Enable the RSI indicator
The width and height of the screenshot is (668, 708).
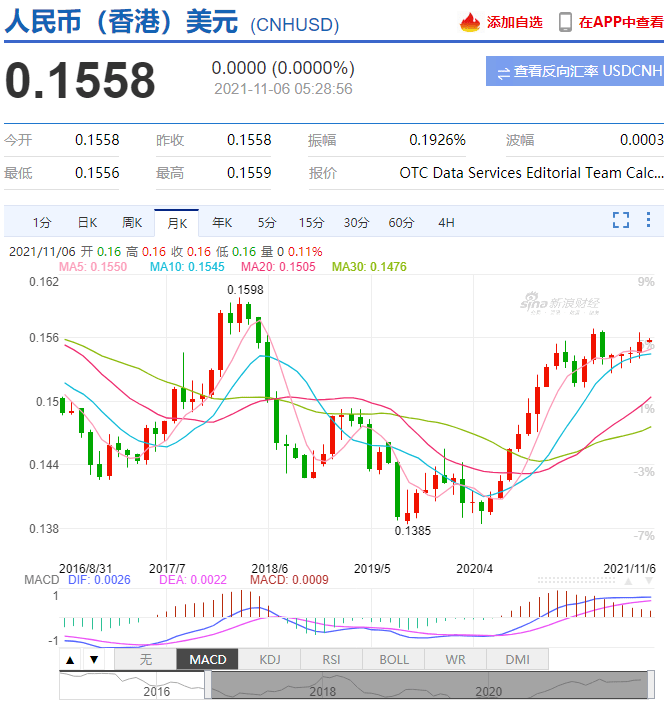pyautogui.click(x=332, y=659)
